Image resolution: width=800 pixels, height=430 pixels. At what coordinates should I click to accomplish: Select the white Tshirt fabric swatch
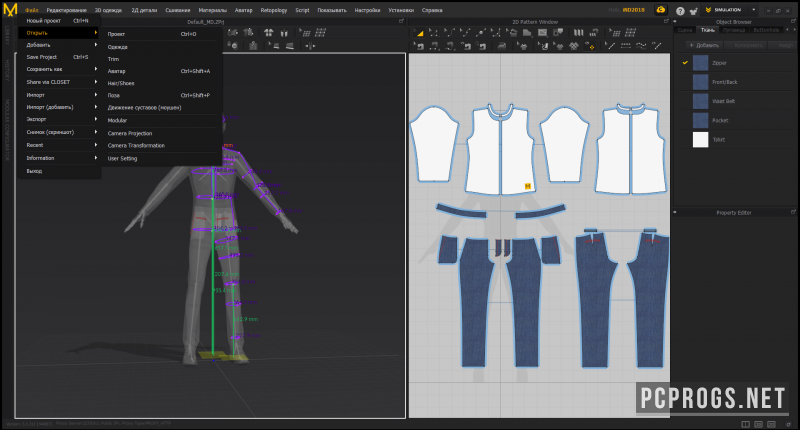[701, 140]
